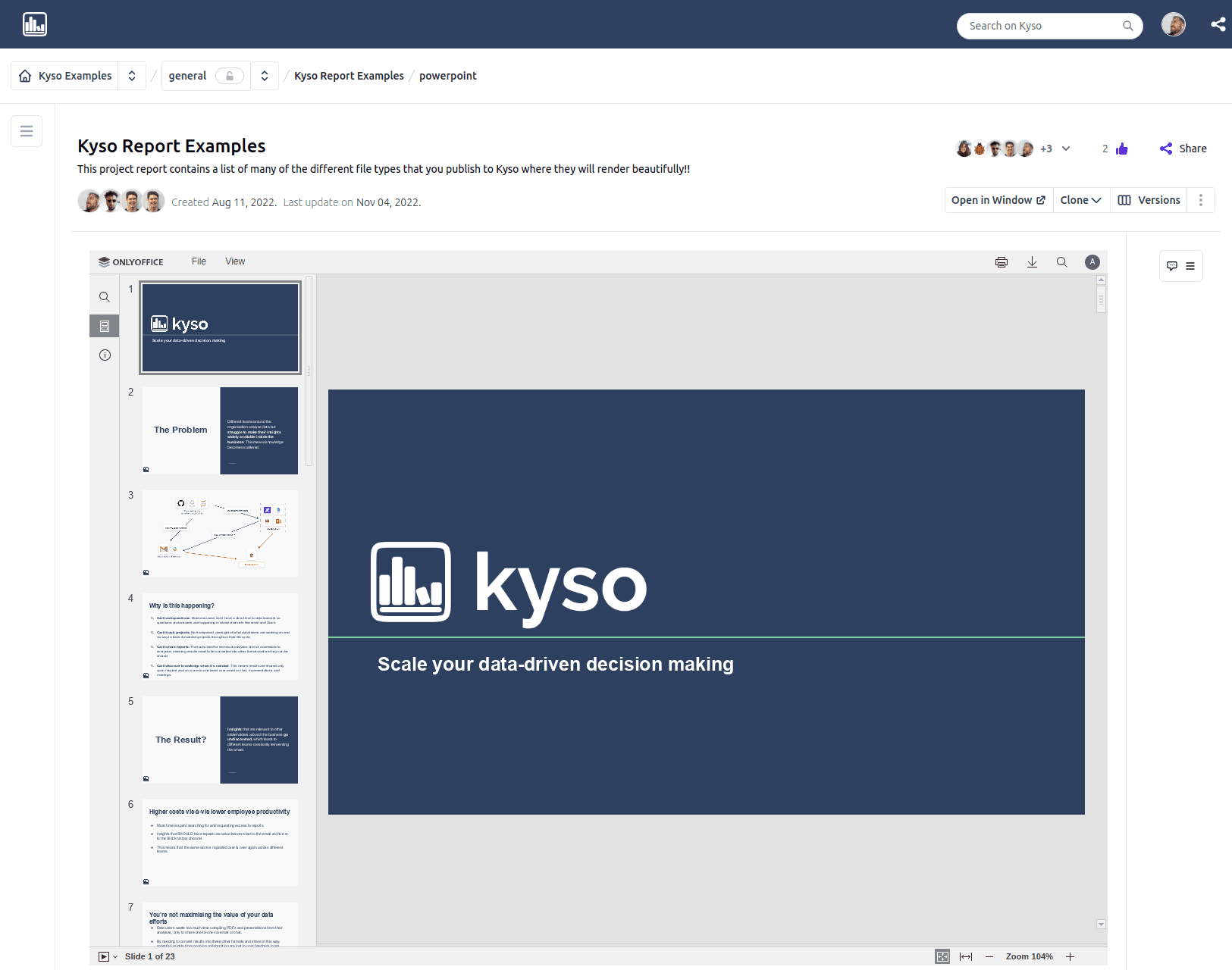The image size is (1232, 970).
Task: Click the start slideshow play icon
Action: coord(104,956)
